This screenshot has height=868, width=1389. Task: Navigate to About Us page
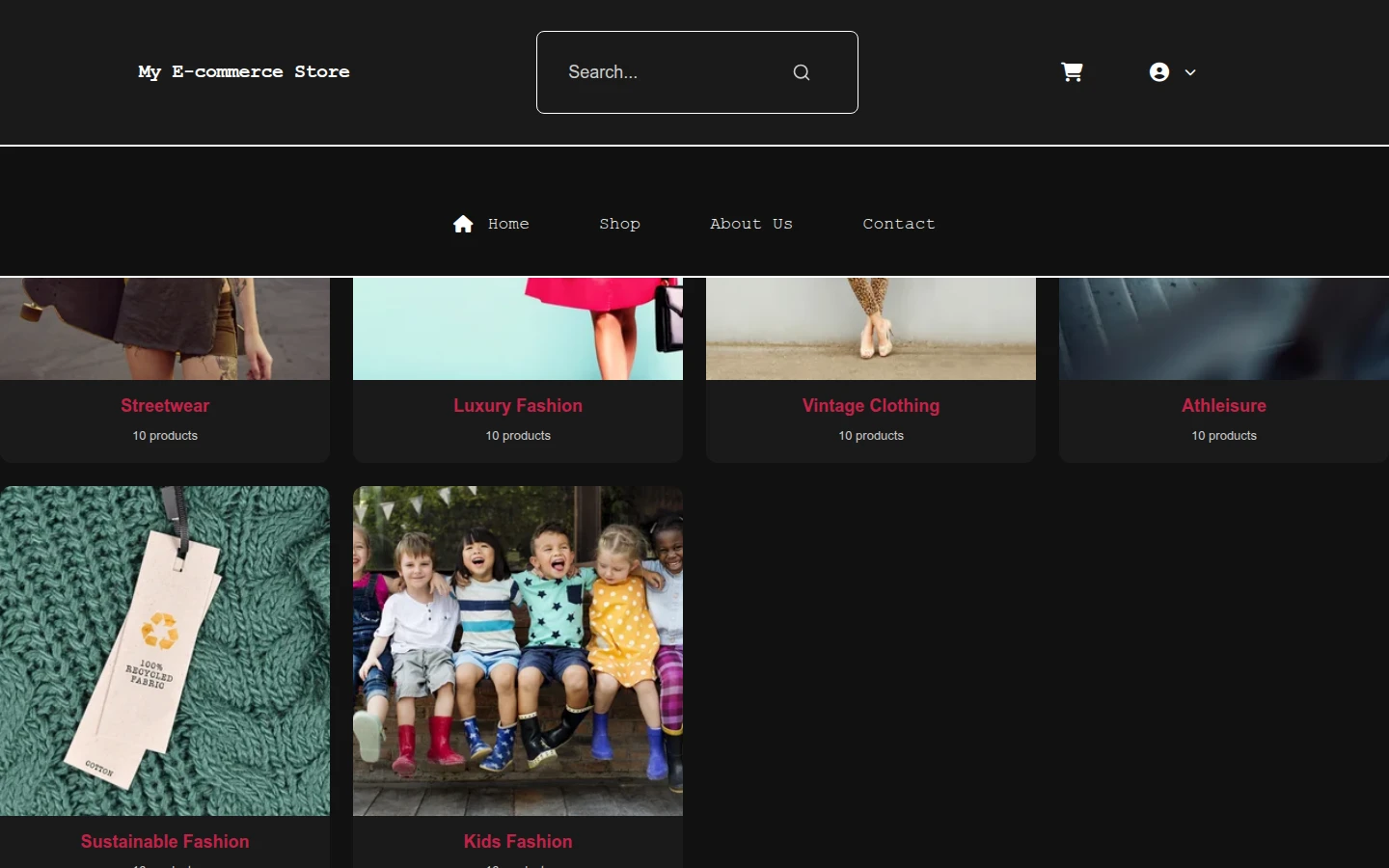751,224
